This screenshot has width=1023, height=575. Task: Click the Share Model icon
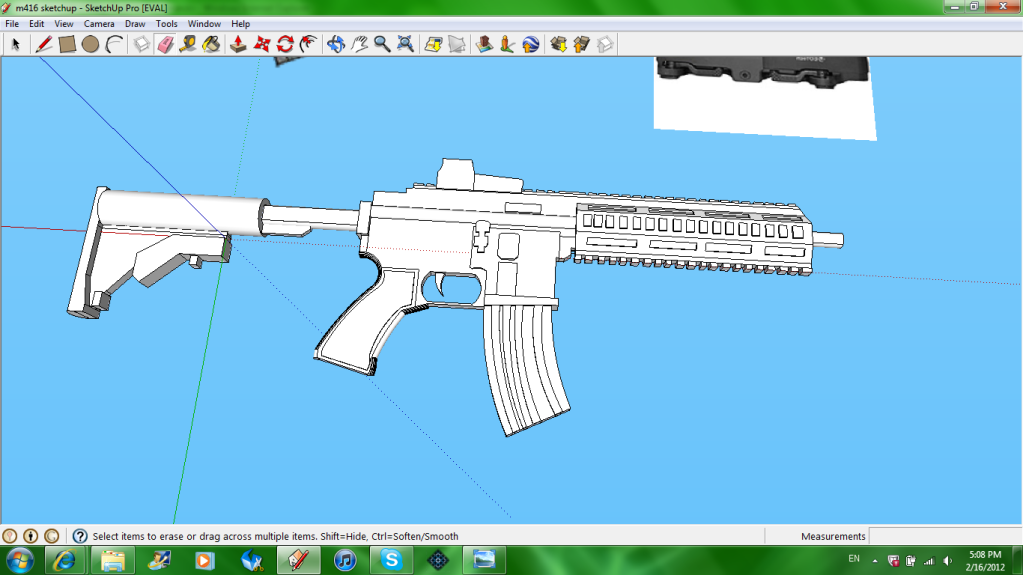click(x=581, y=44)
